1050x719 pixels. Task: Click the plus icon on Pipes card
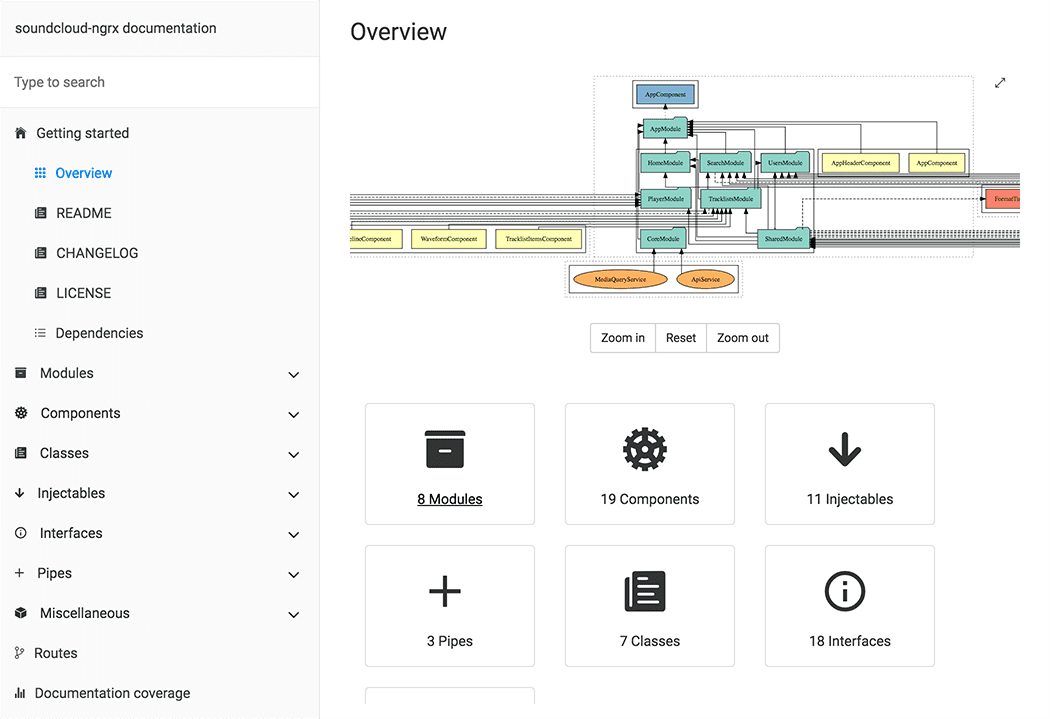[445, 592]
